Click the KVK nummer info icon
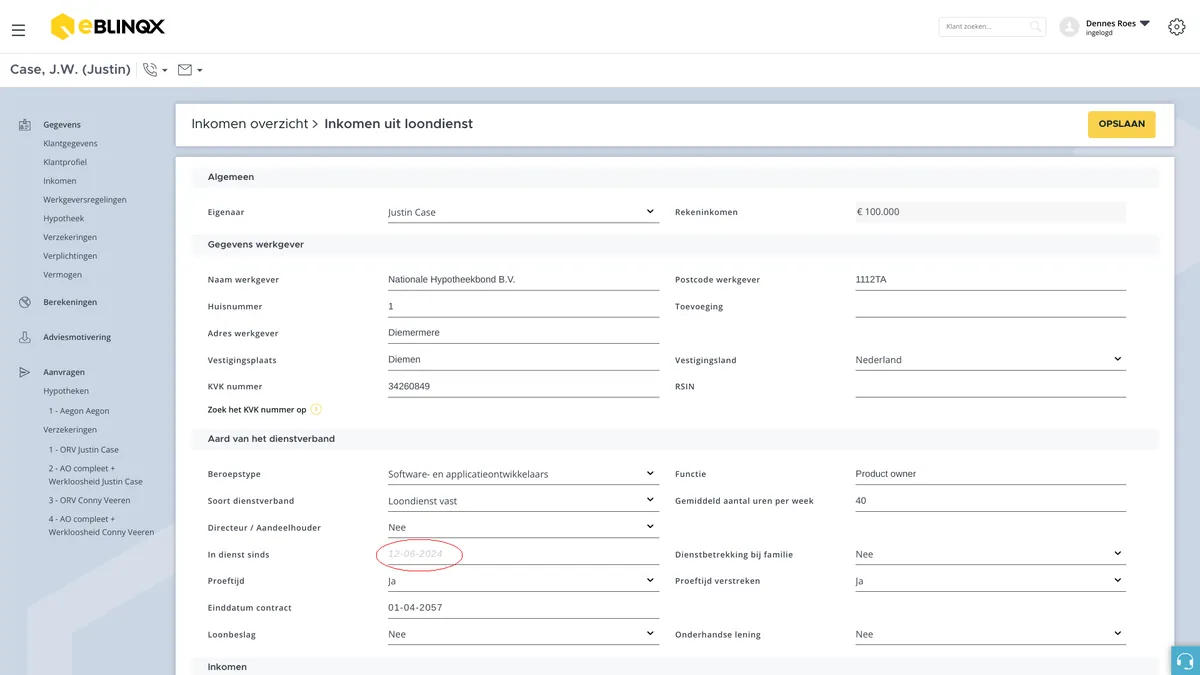This screenshot has width=1200, height=675. 316,409
